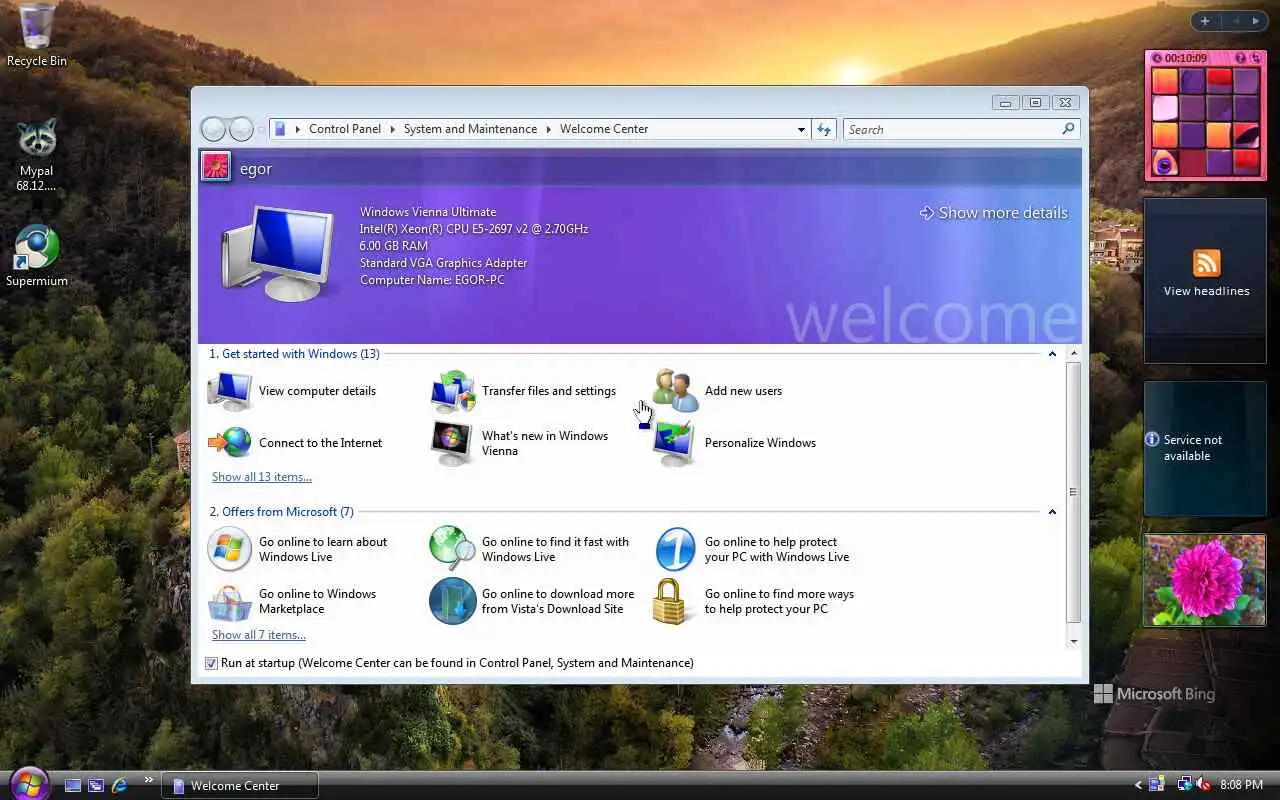
Task: Click View headlines in feed gadget
Action: pos(1206,291)
